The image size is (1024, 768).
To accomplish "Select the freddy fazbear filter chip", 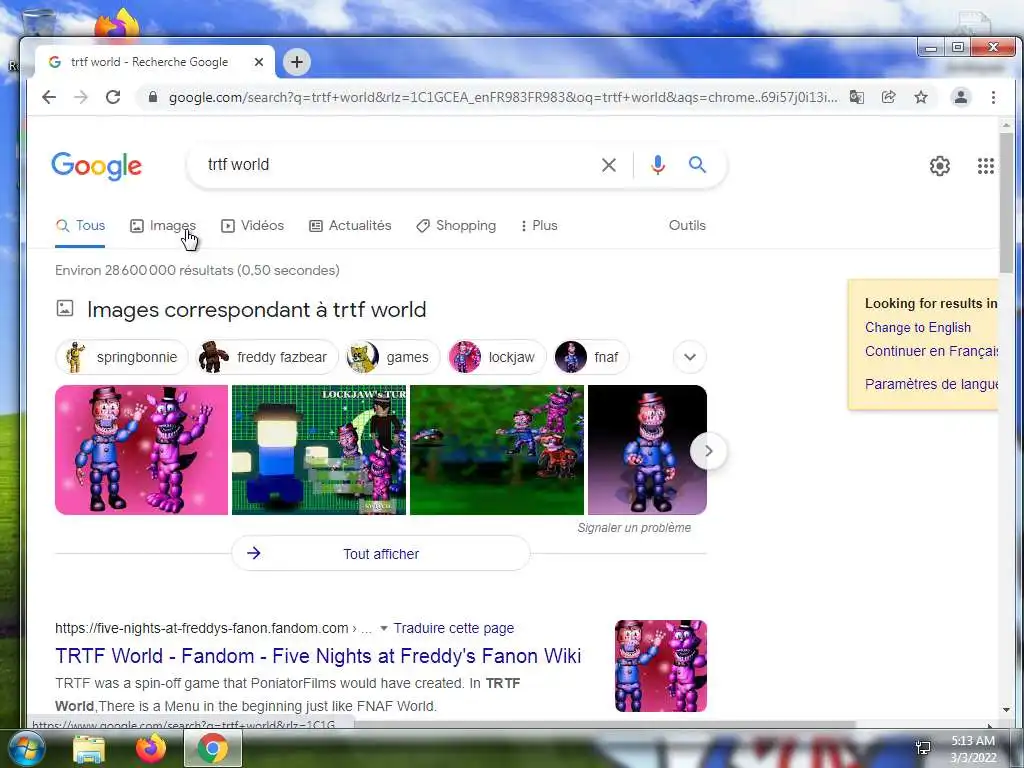I will (267, 357).
